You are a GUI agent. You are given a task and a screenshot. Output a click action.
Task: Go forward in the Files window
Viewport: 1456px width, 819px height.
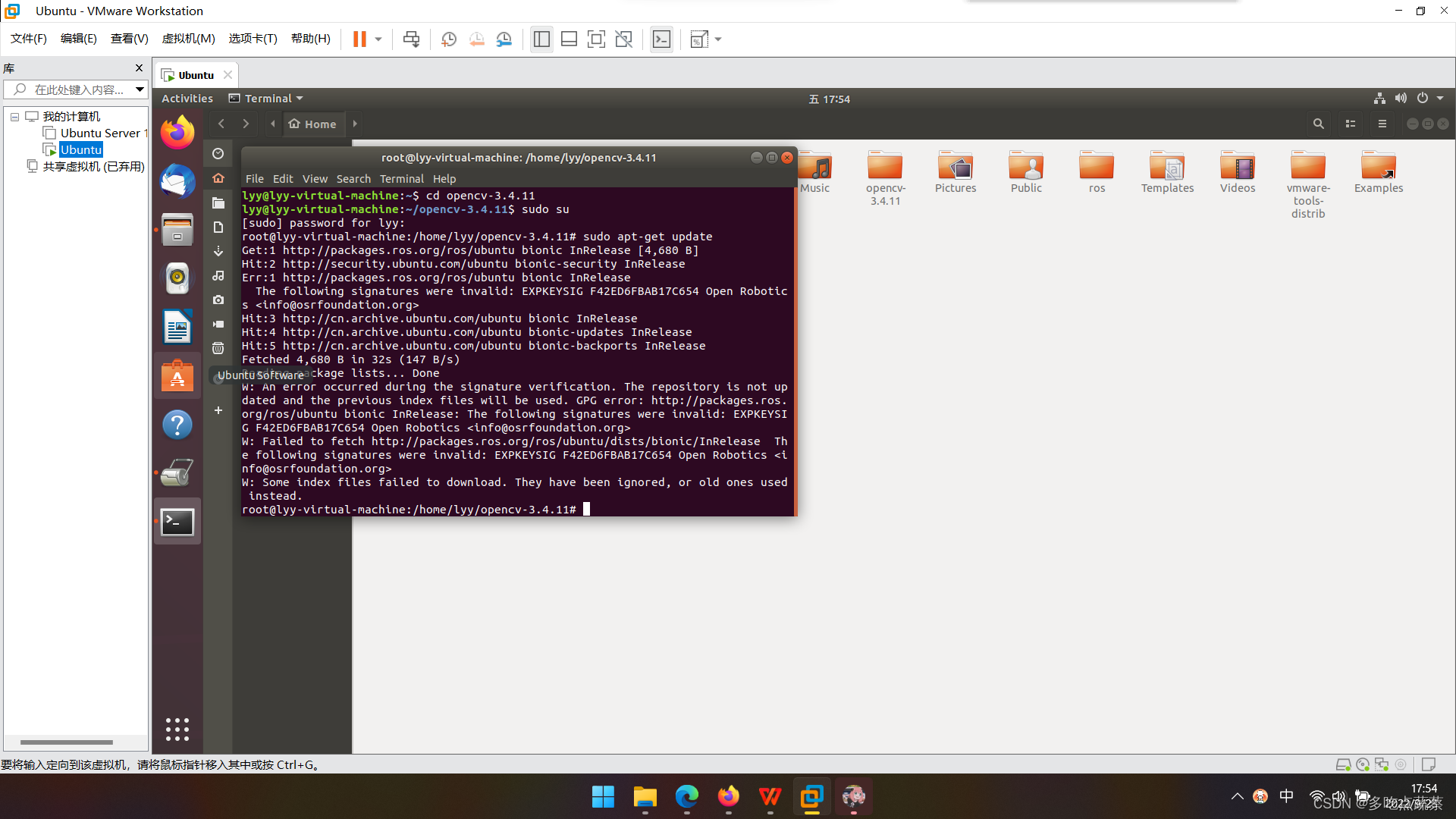click(x=246, y=124)
